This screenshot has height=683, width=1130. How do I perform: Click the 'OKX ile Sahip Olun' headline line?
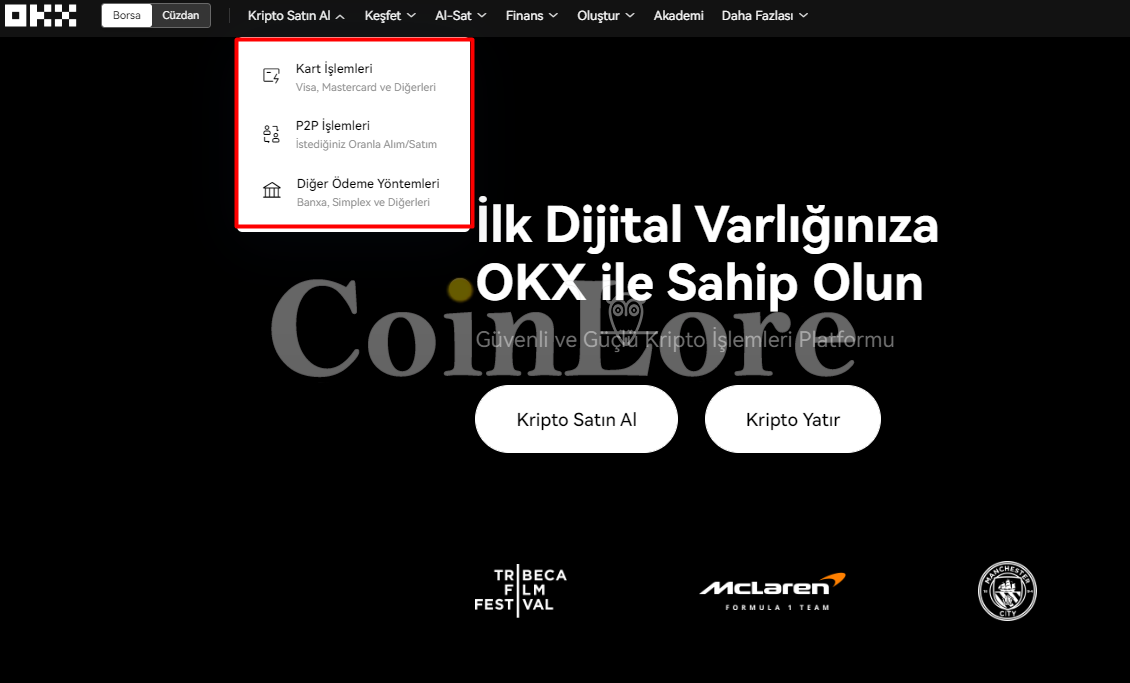tap(700, 282)
